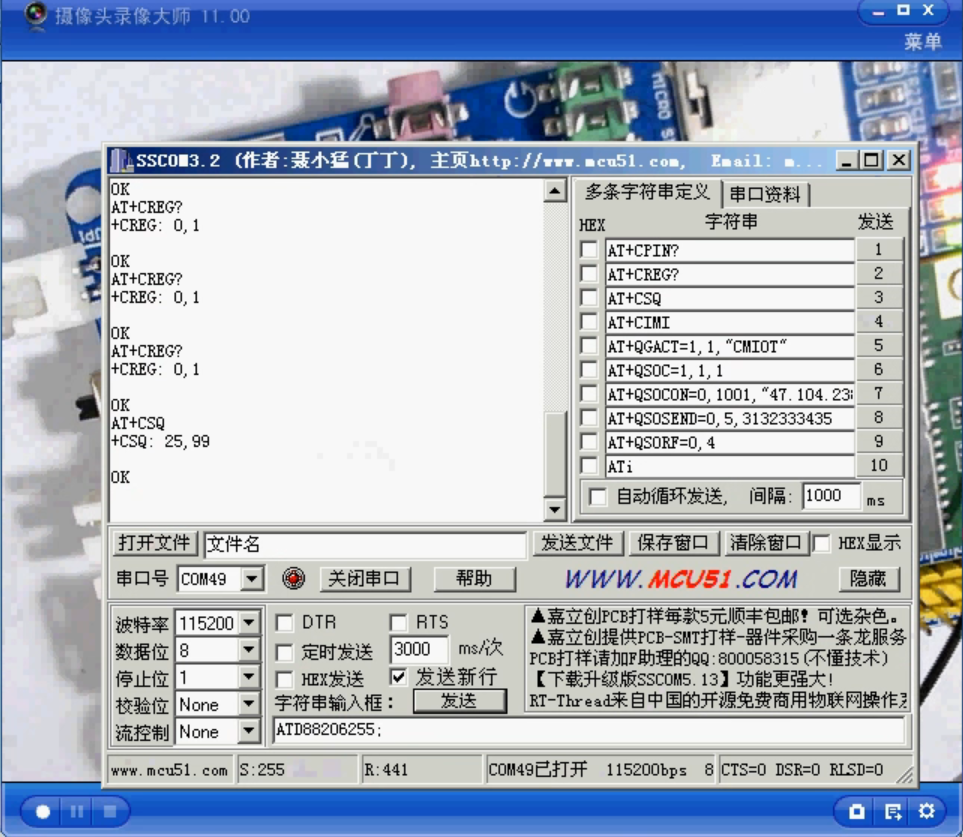Send string 10 ATi button
Viewport: 963px width, 837px height.
(879, 465)
